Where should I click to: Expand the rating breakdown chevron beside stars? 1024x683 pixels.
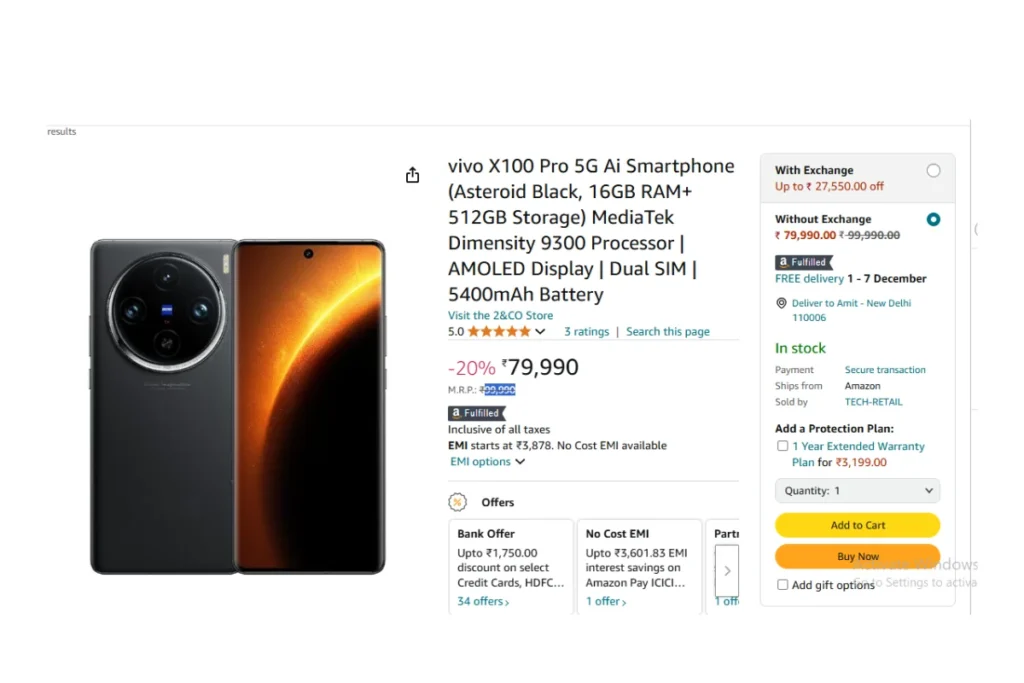pos(540,332)
